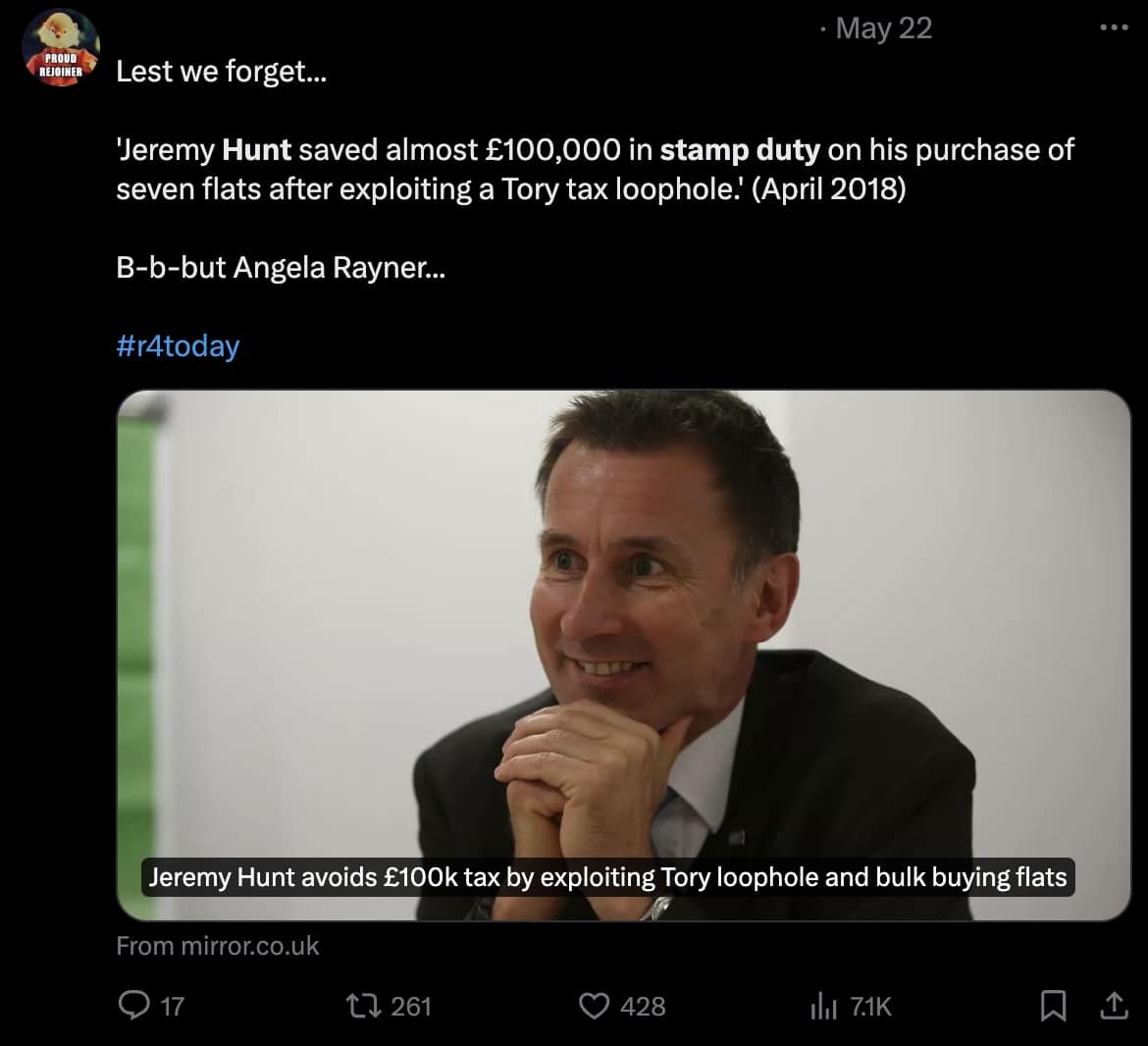Open the 7.1K views counter

[869, 1006]
